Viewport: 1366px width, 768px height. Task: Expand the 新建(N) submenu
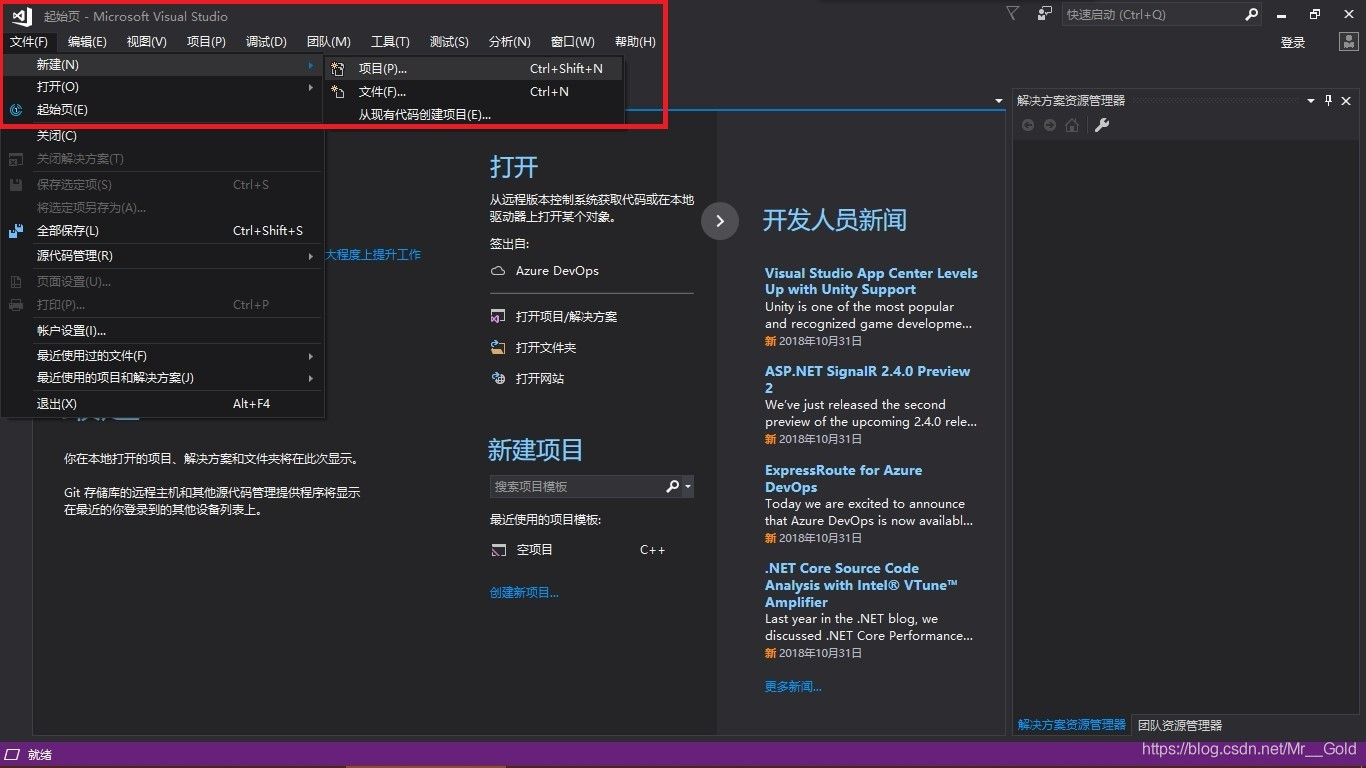(x=162, y=65)
